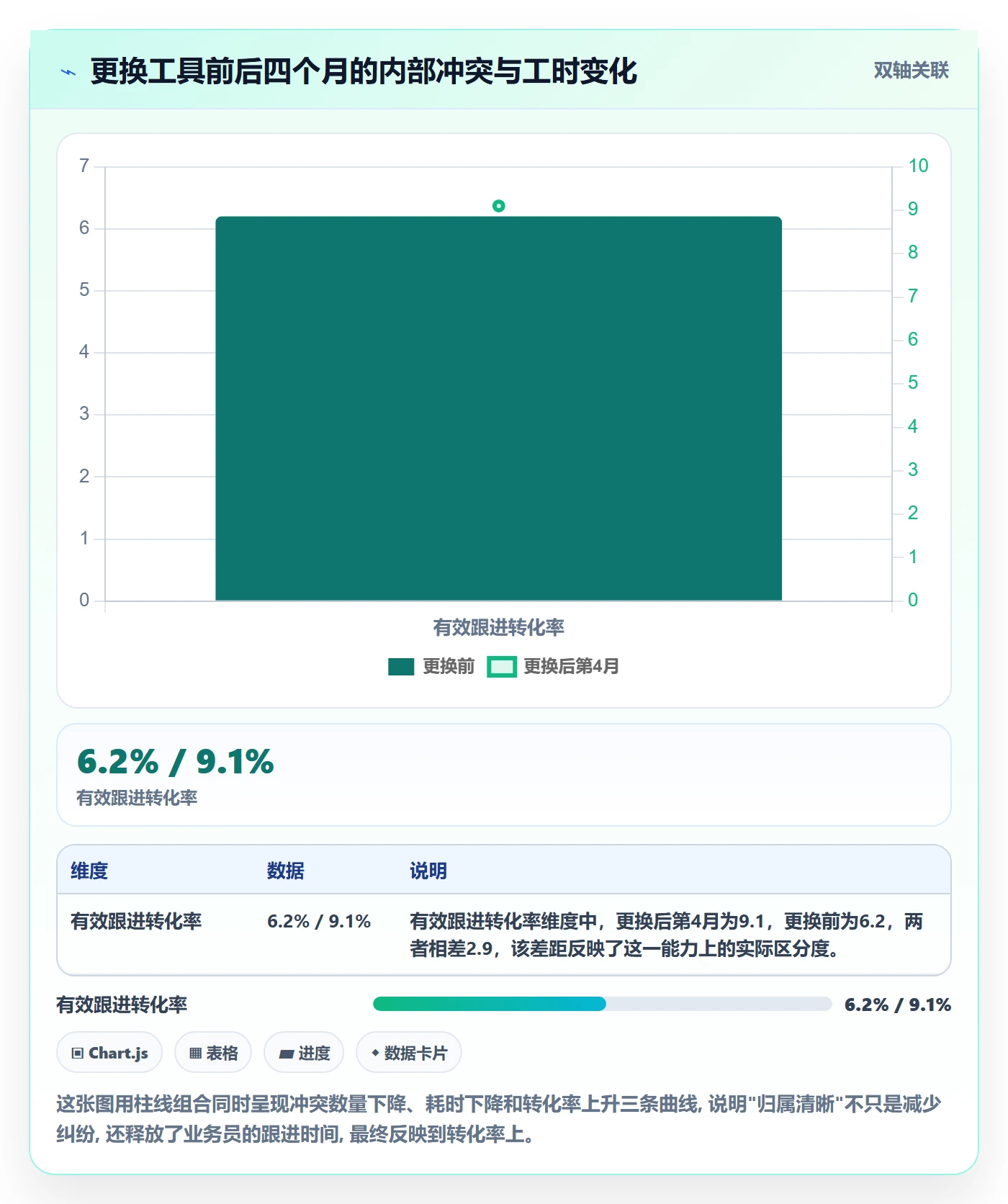Select the 表格 chip
This screenshot has height=1204, width=1008.
213,1053
